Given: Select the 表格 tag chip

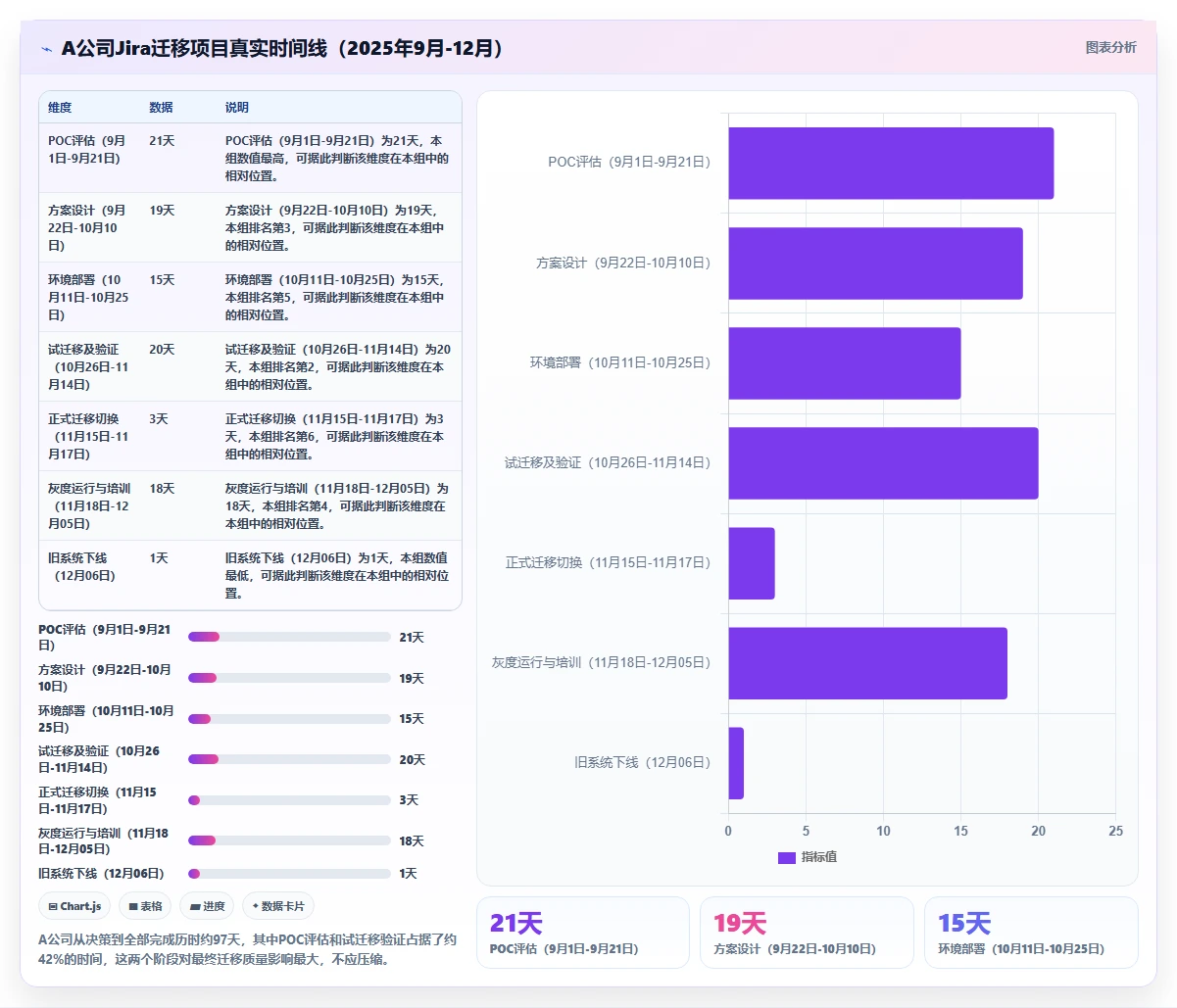Looking at the screenshot, I should [x=146, y=906].
